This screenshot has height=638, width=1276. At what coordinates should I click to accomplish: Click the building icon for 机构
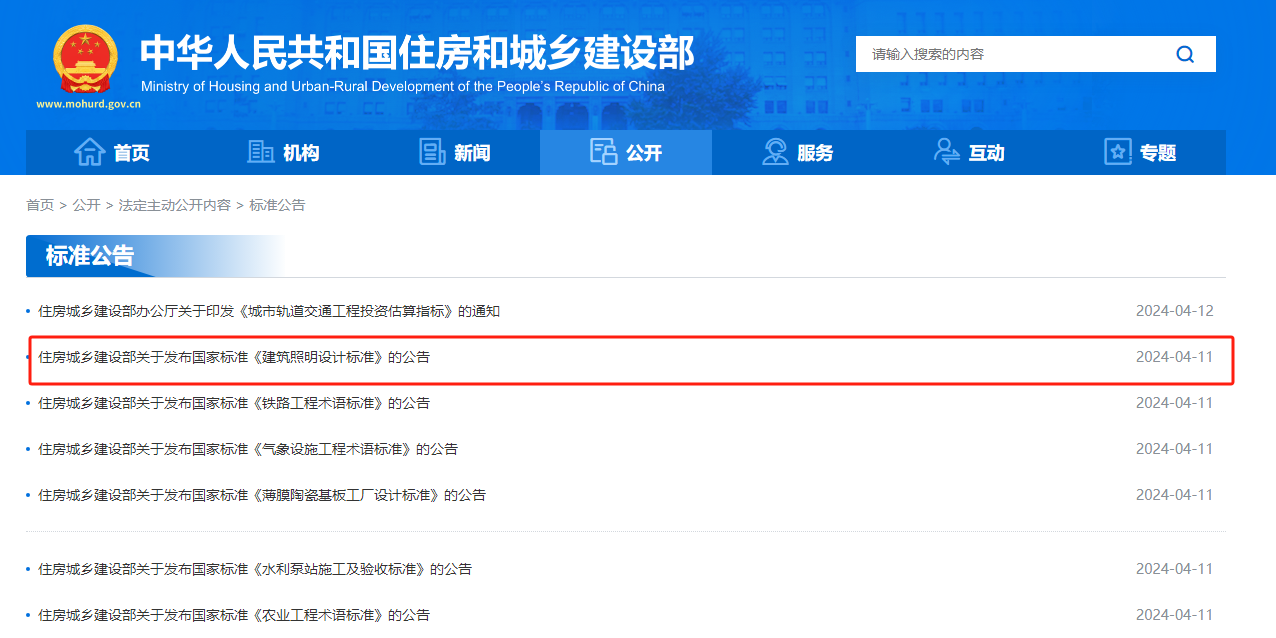click(261, 152)
